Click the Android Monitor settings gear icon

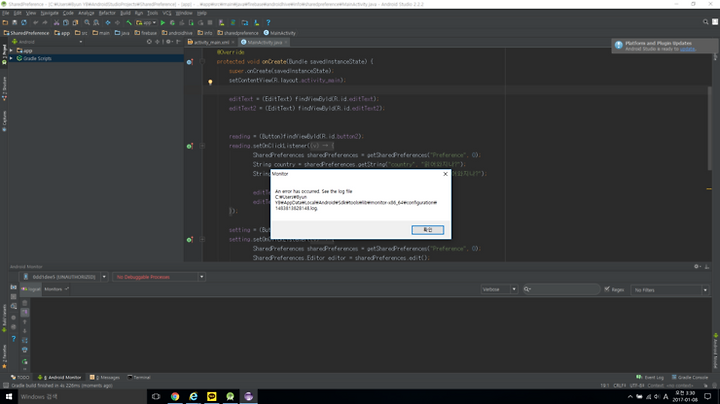point(697,266)
